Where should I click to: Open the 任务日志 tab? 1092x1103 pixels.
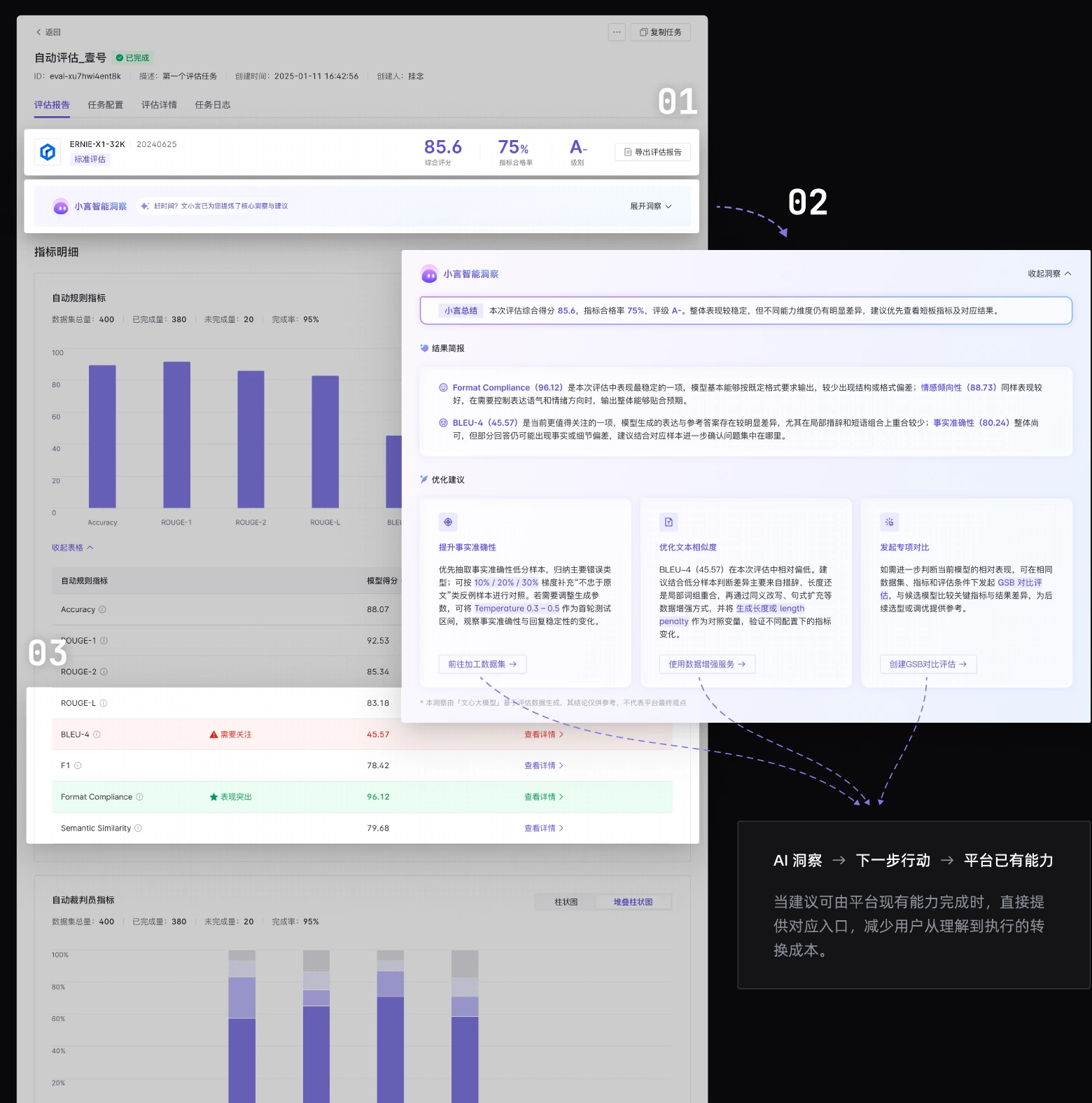coord(213,105)
